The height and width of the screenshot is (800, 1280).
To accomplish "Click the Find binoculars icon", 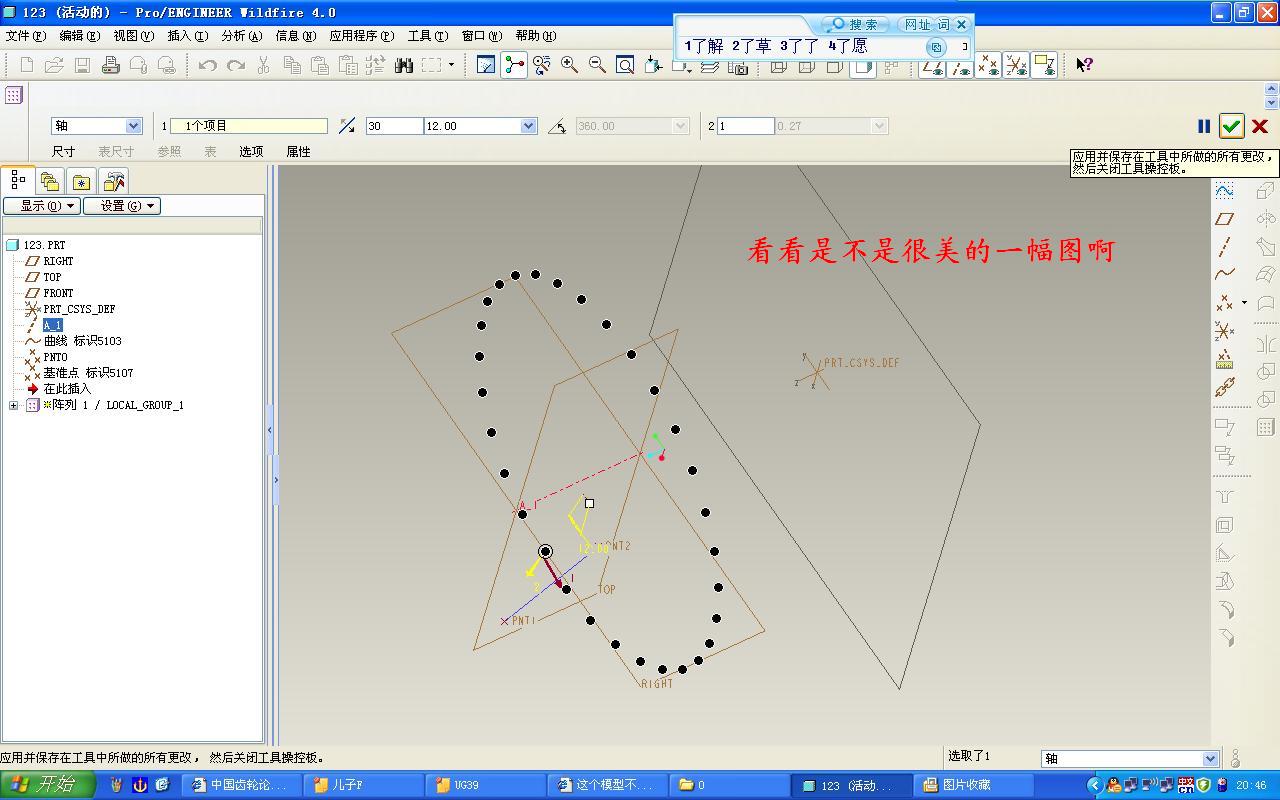I will pos(404,65).
